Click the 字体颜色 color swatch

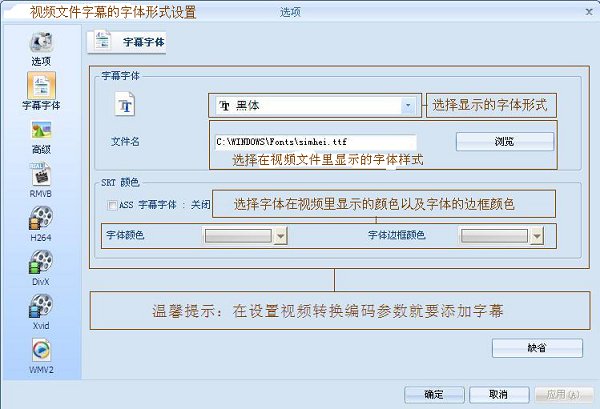click(237, 236)
